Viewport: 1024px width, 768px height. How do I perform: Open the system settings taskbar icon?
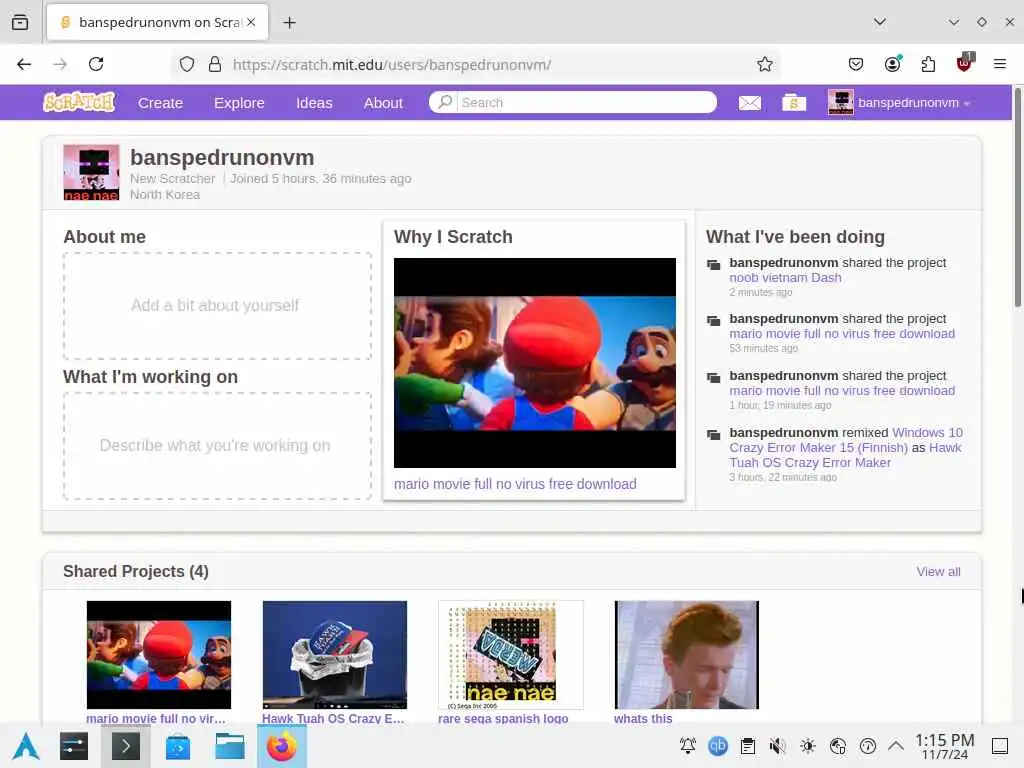point(74,746)
